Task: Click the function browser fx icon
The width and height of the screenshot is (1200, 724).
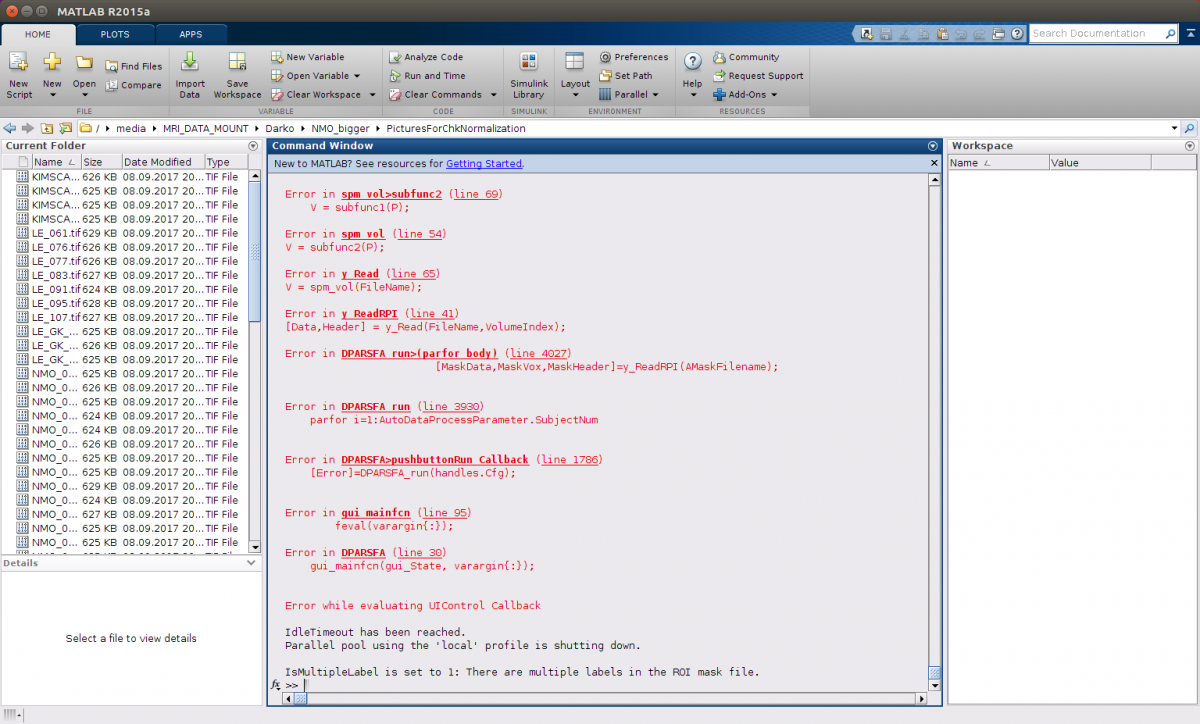Action: point(276,685)
